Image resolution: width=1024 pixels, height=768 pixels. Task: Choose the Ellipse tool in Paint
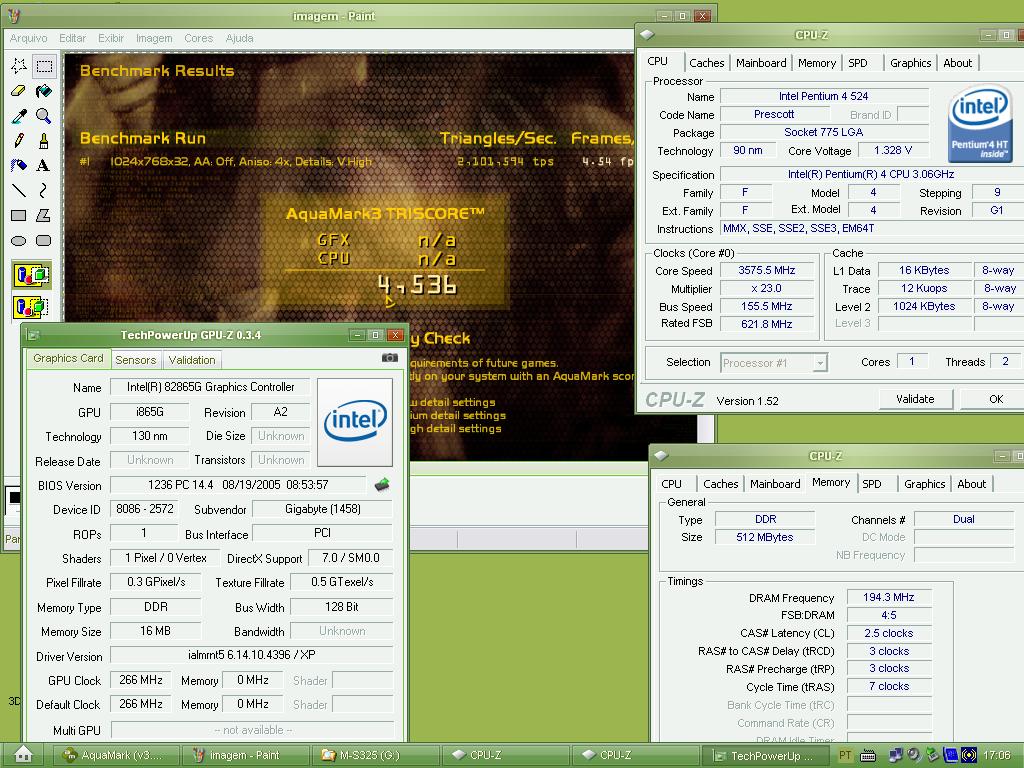coord(19,240)
